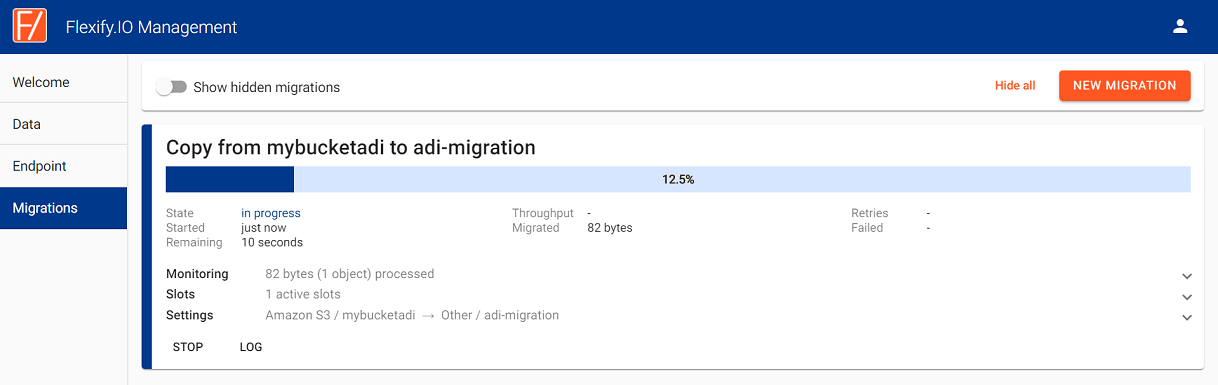The image size is (1218, 385).
Task: Open the Welcome sidebar item
Action: pos(64,82)
